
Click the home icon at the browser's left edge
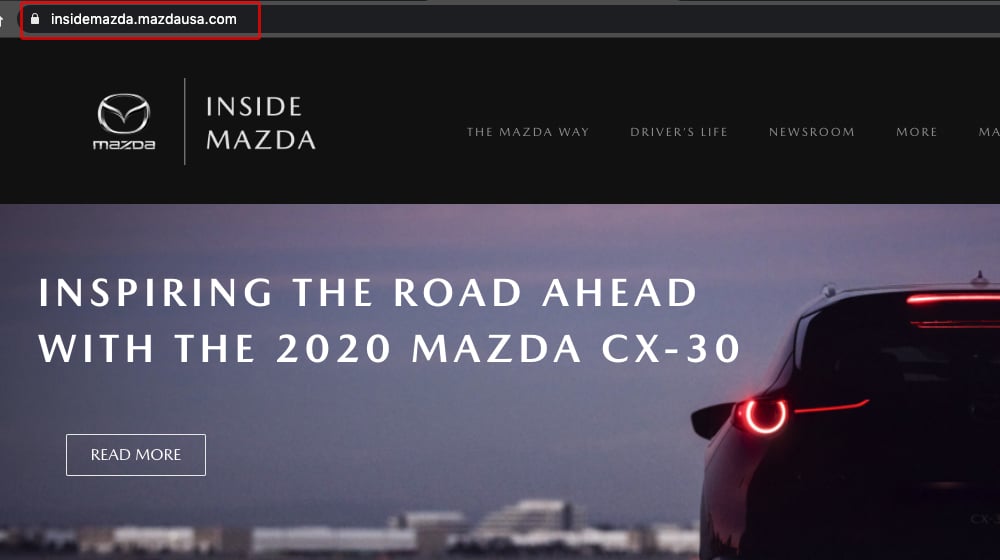(2, 20)
